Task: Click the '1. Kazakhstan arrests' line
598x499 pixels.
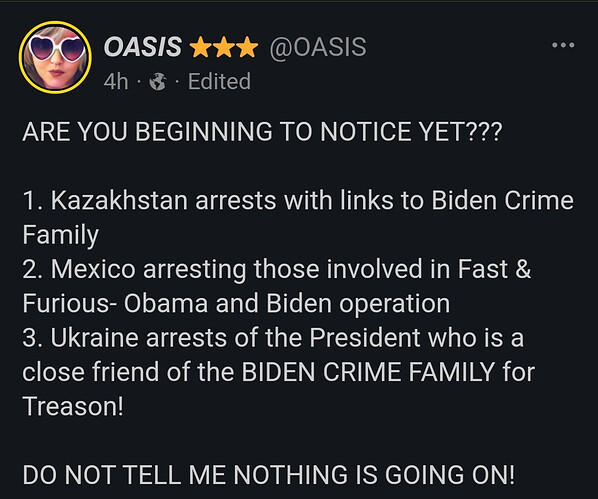Action: [x=298, y=200]
